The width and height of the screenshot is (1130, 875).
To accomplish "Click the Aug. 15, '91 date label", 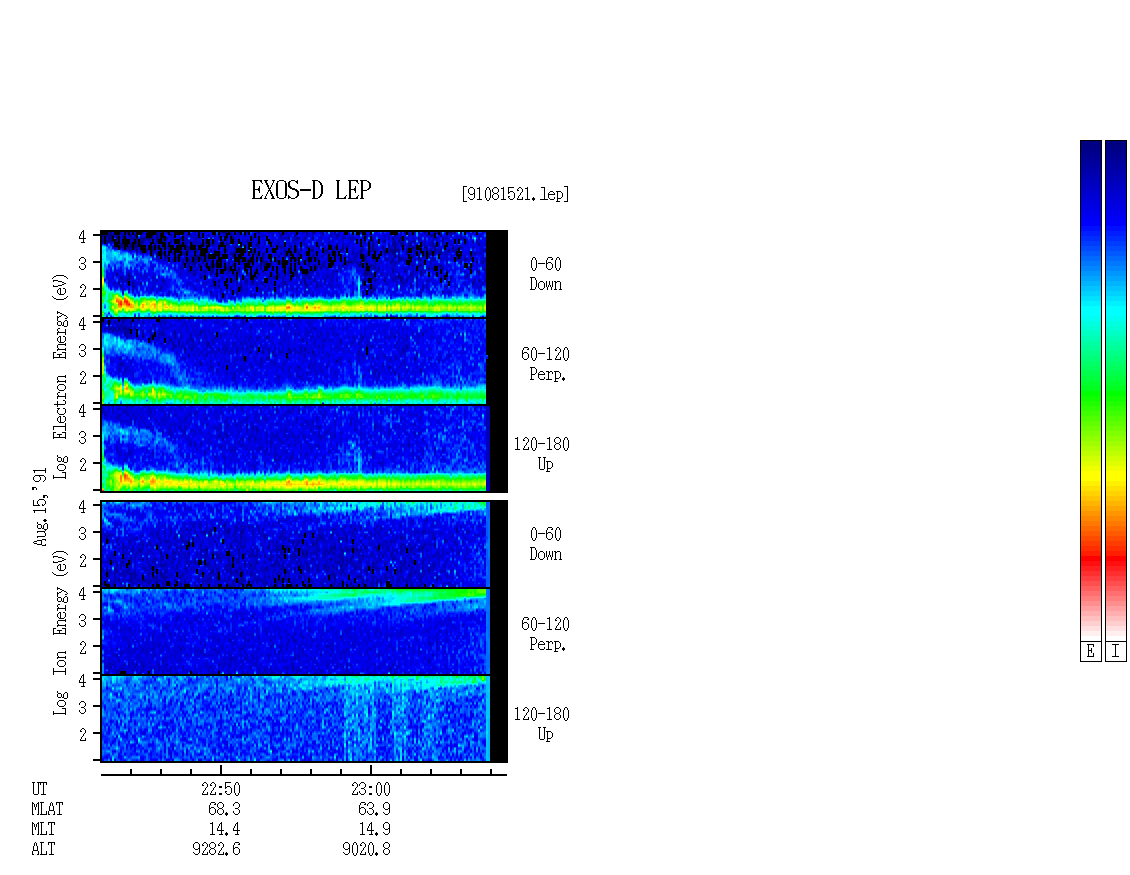I will (40, 507).
